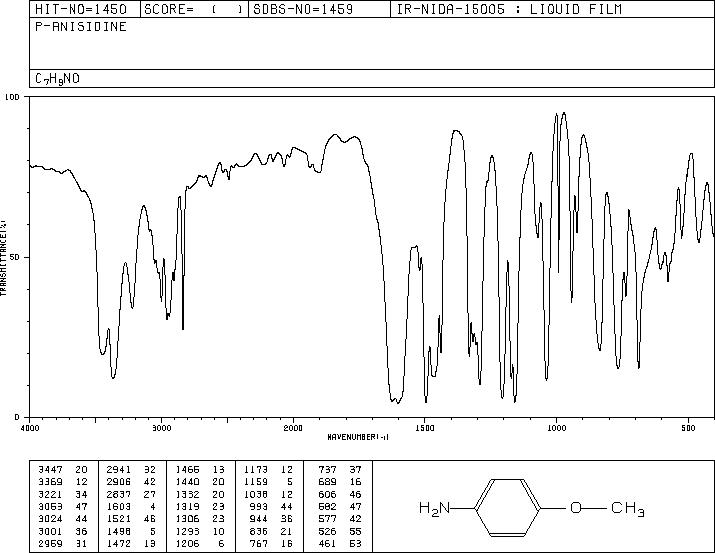The width and height of the screenshot is (715, 553).
Task: Select the compound name P-ANISIDINE
Action: tap(81, 26)
